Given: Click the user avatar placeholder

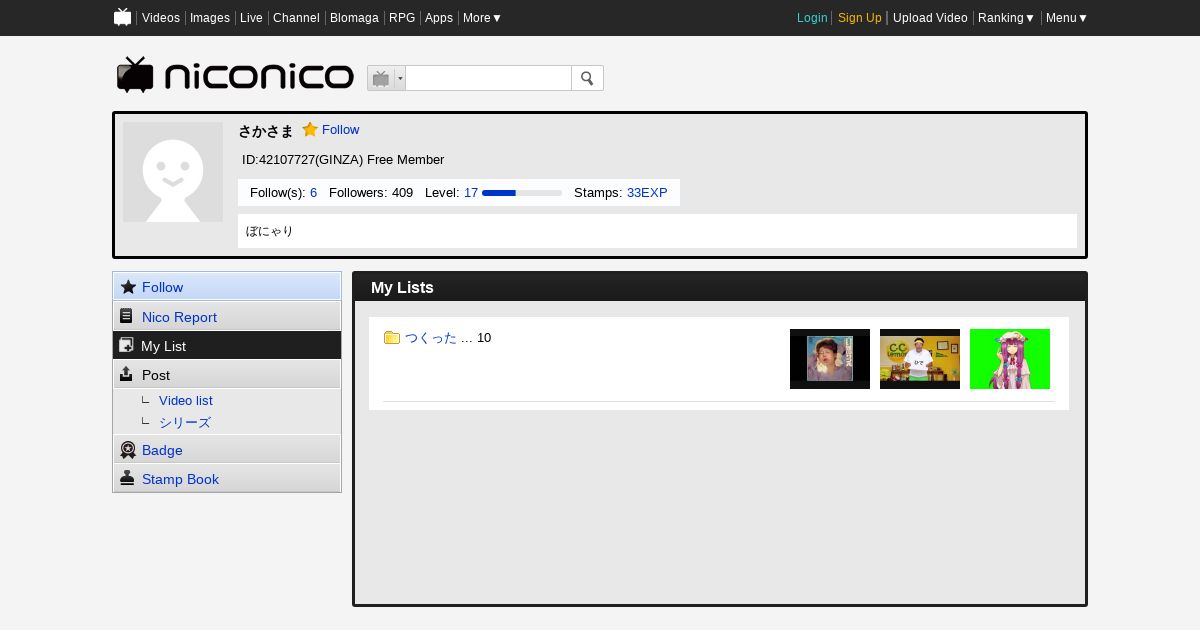Looking at the screenshot, I should click(173, 172).
